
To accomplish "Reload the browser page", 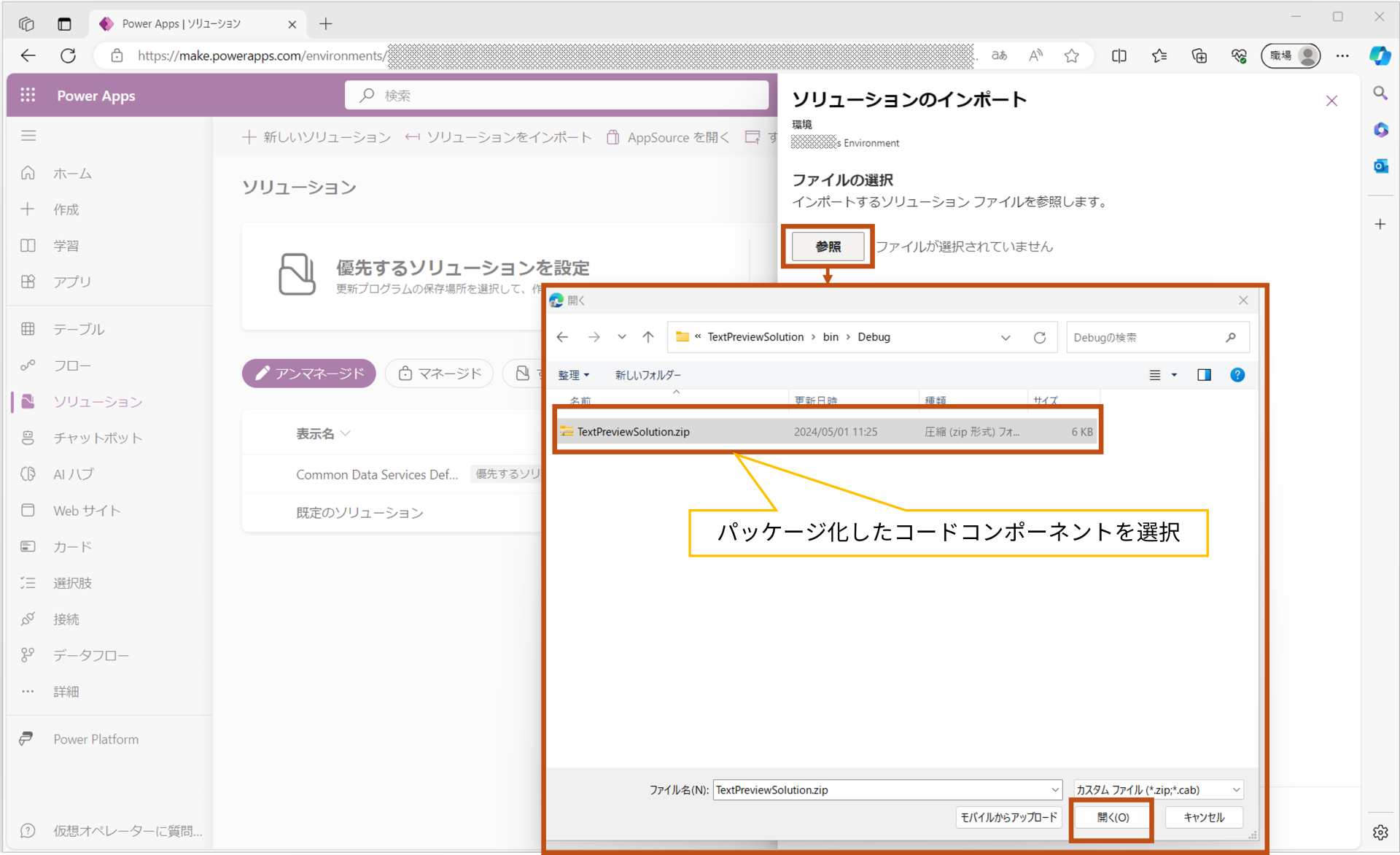I will click(68, 56).
